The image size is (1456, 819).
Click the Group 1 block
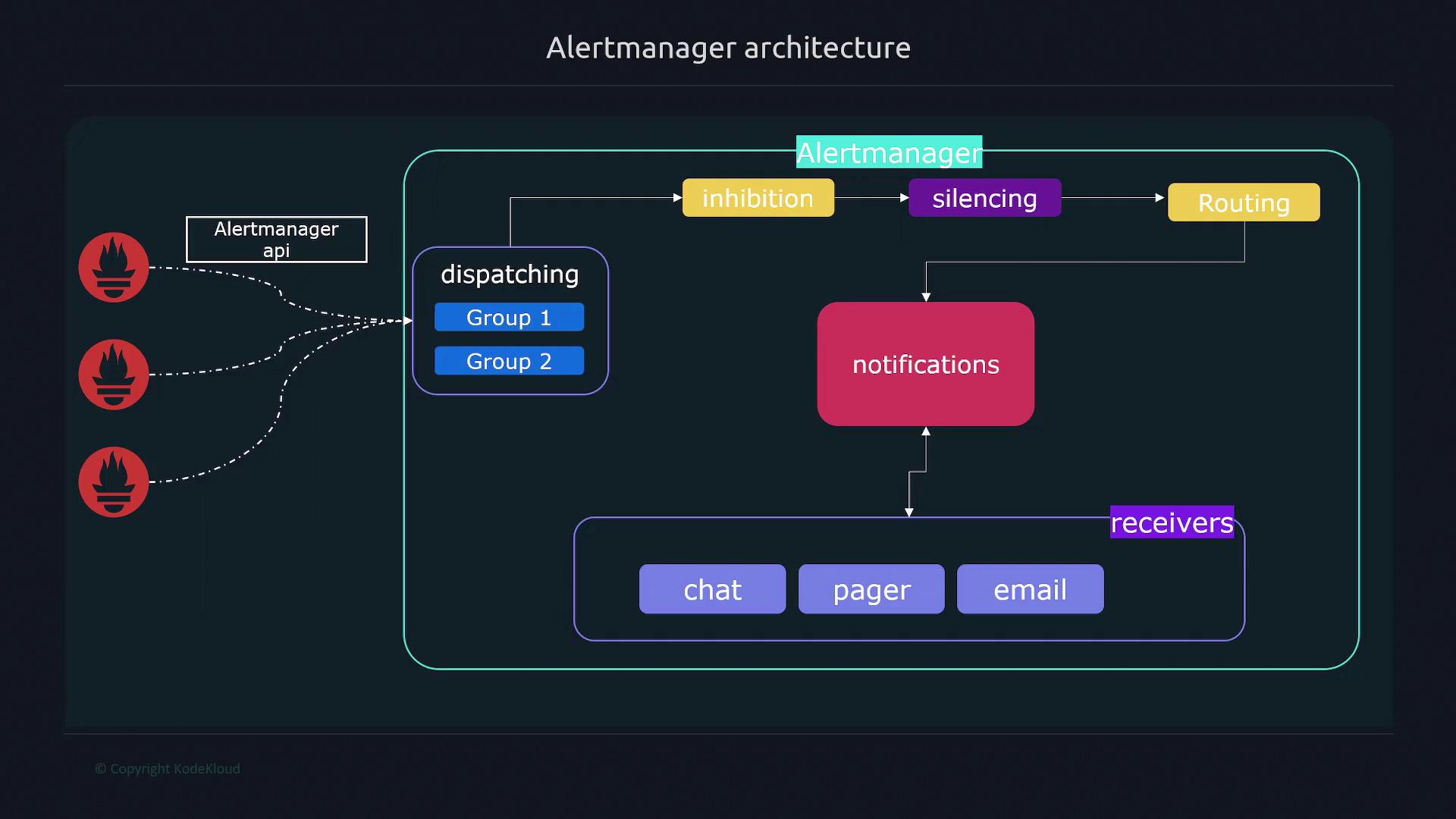(x=509, y=318)
